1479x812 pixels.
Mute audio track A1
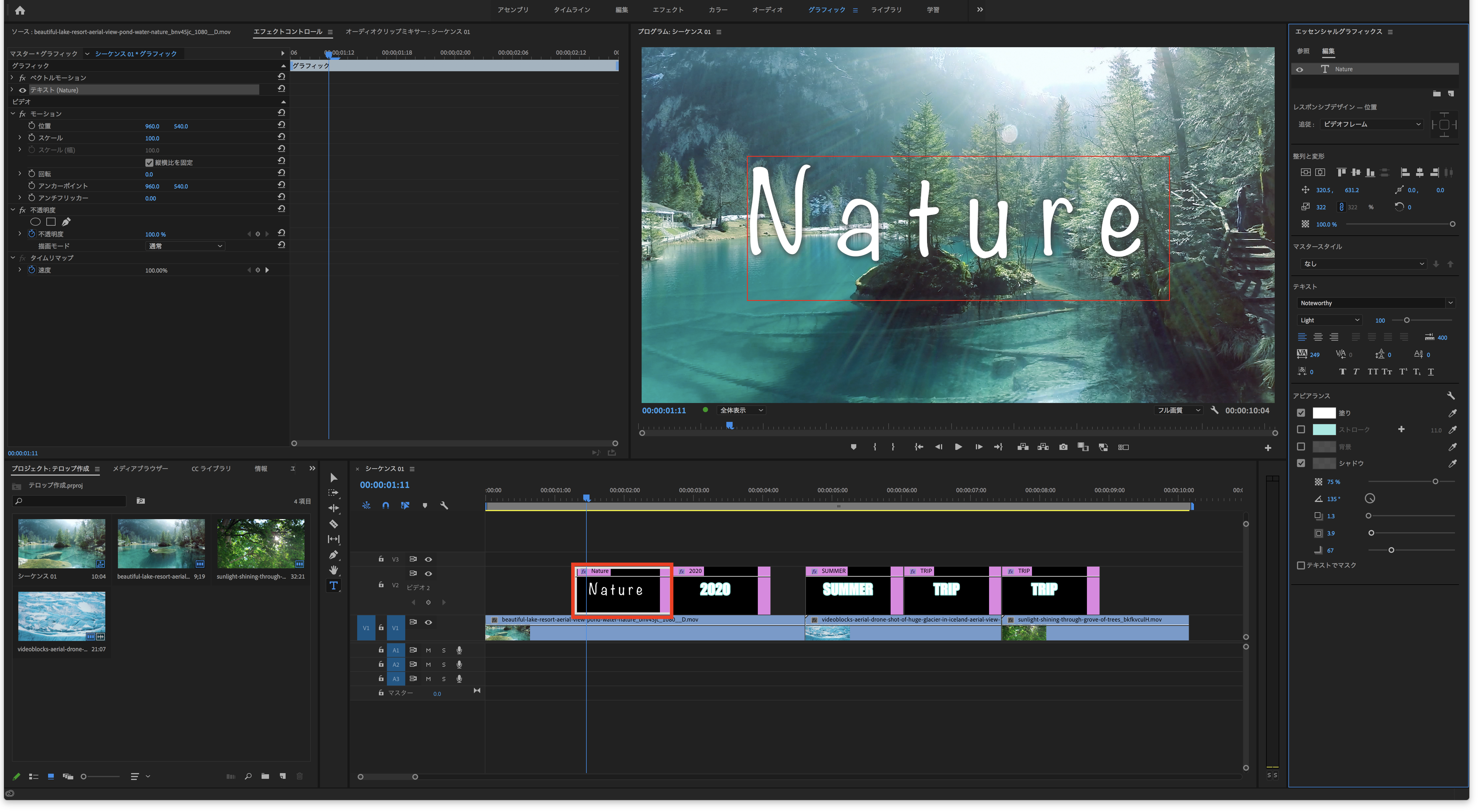428,650
